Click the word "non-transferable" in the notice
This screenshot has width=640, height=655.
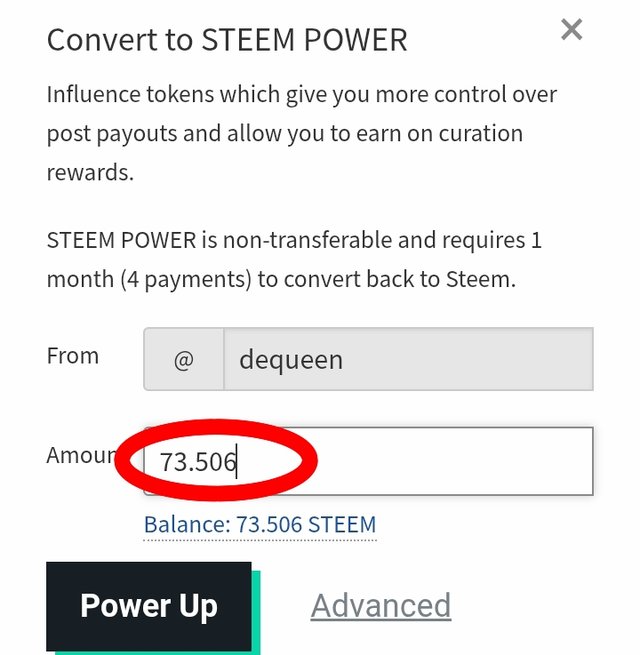coord(308,241)
